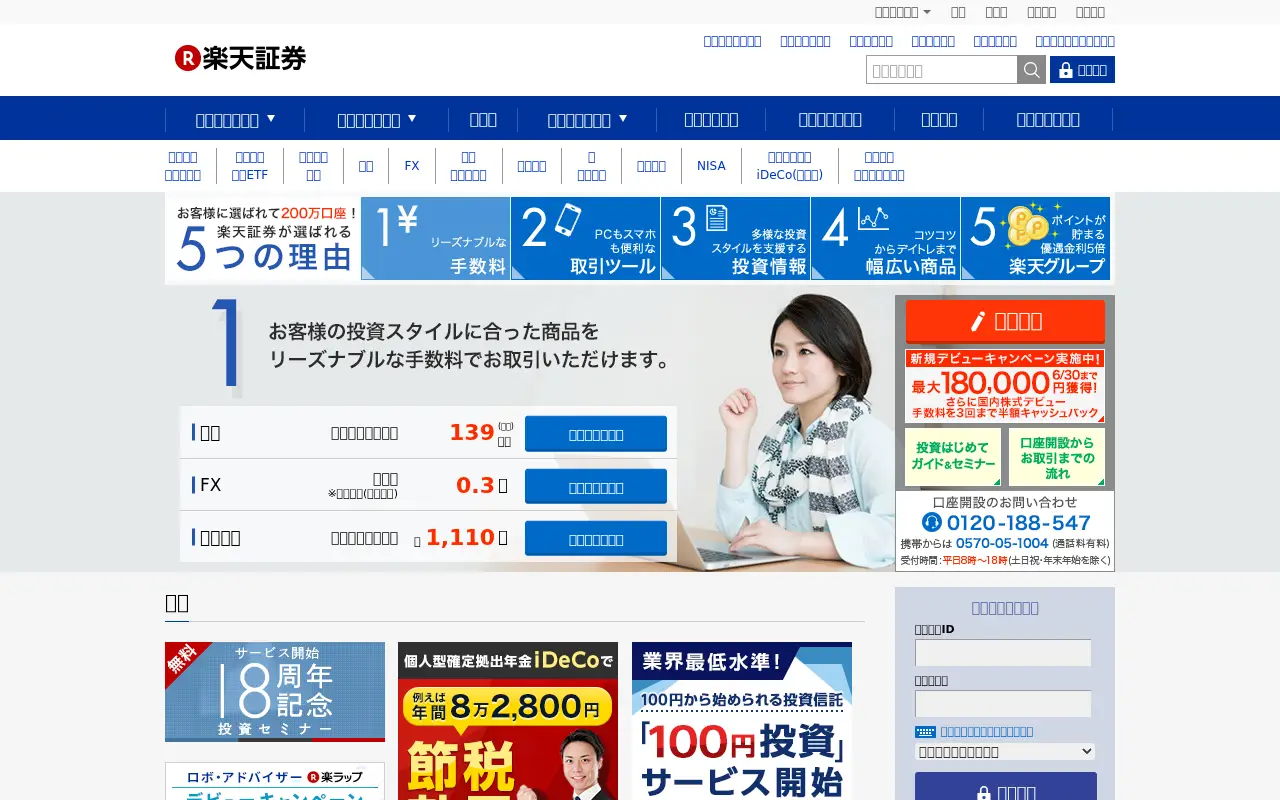The image size is (1280, 800).
Task: Click the login panel lock button
Action: pyautogui.click(x=1005, y=786)
